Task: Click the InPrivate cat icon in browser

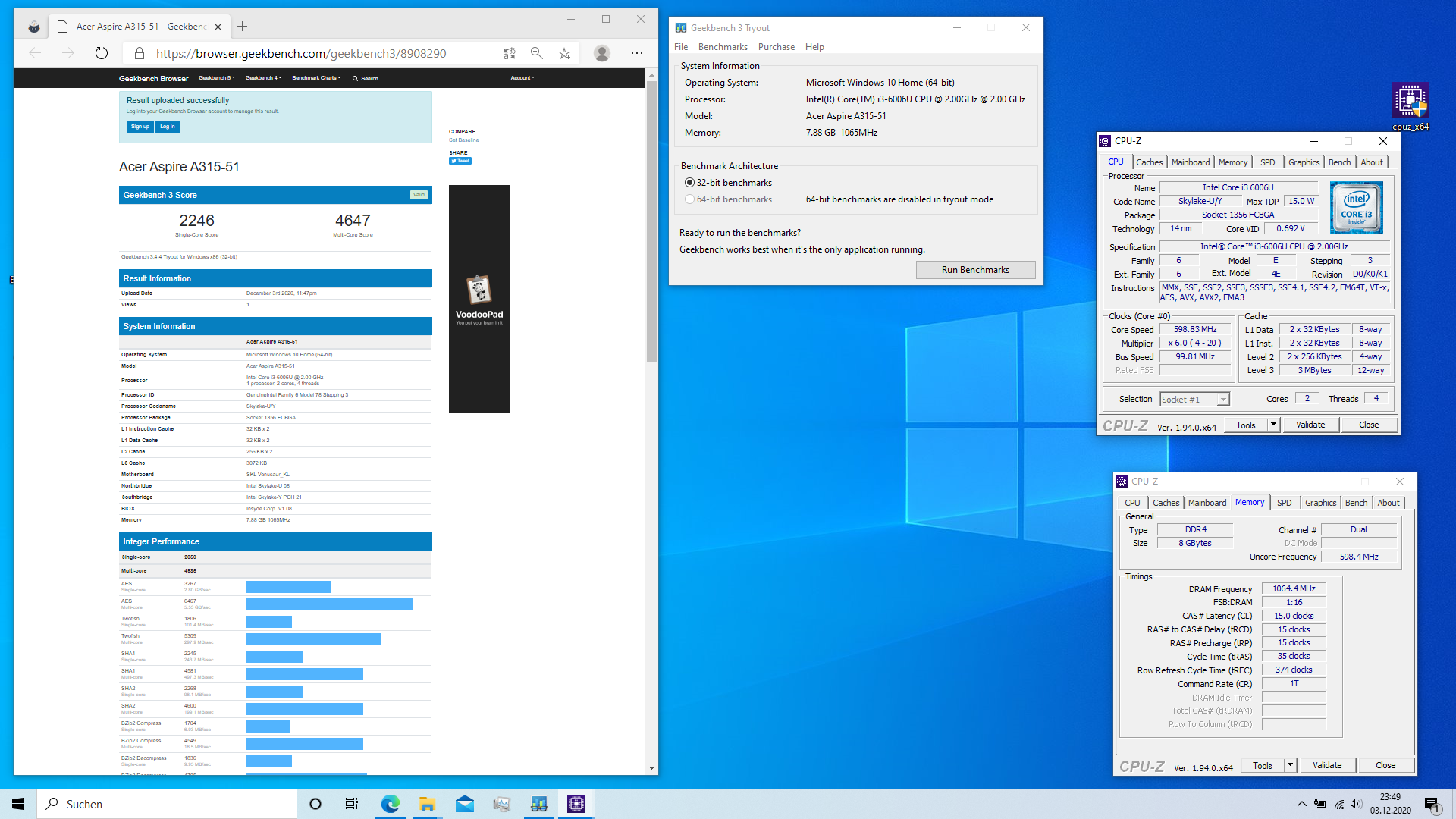Action: point(34,27)
